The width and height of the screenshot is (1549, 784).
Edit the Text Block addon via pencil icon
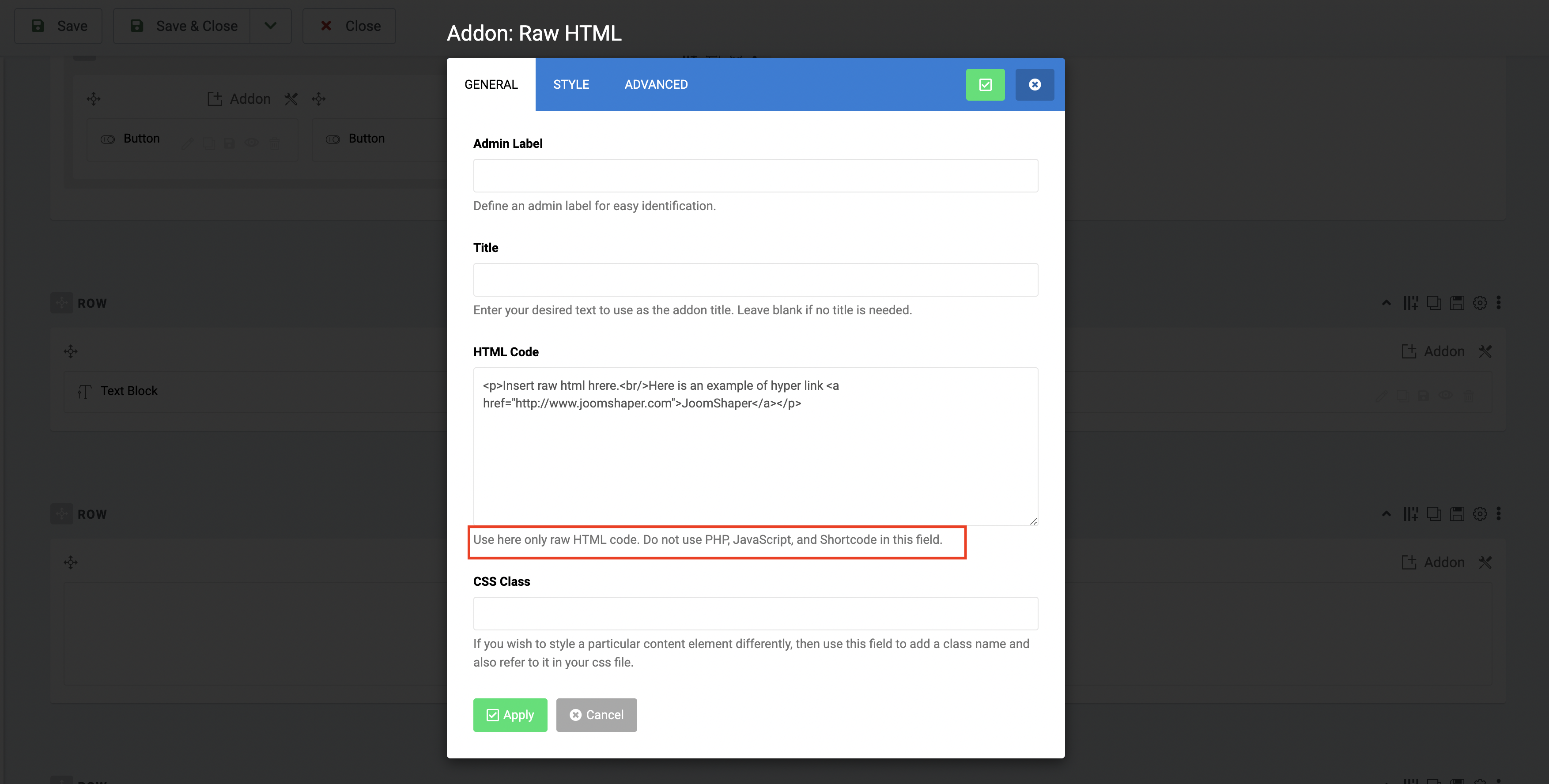(1381, 396)
